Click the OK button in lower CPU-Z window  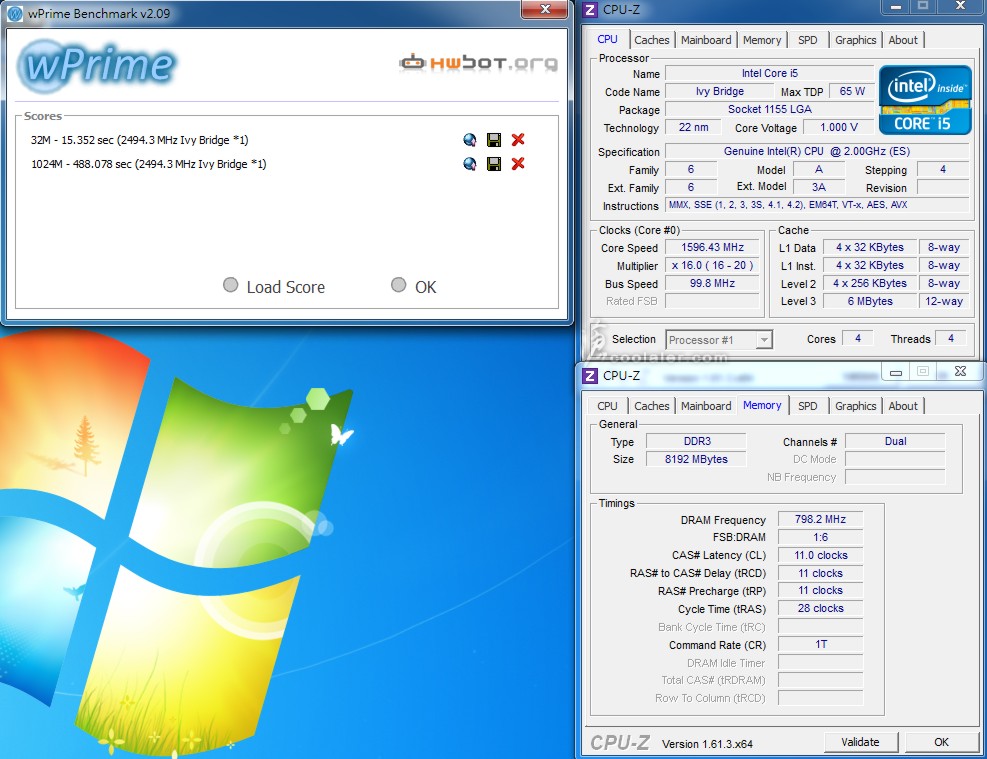coord(941,742)
